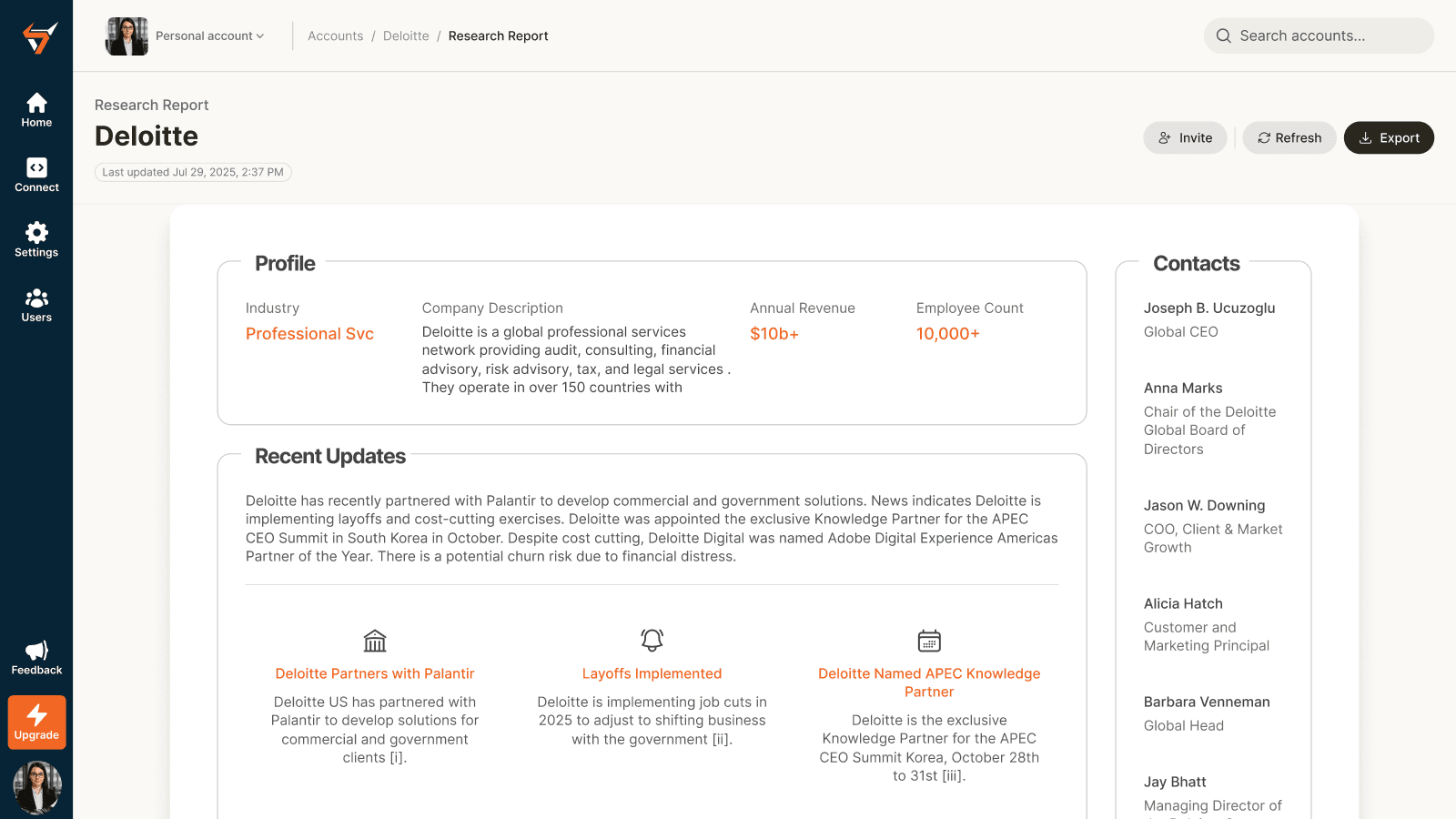Click the bell icon above Layoffs Implemented
Image resolution: width=1456 pixels, height=819 pixels.
point(652,640)
